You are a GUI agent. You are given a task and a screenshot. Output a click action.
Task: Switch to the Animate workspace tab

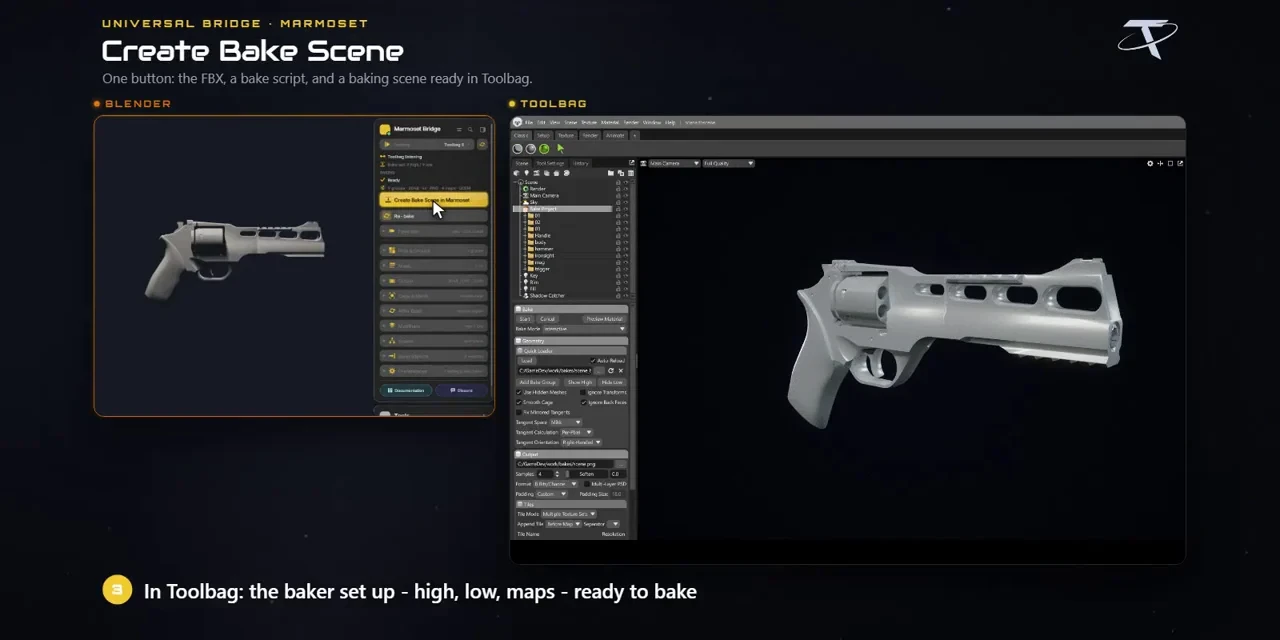point(615,135)
